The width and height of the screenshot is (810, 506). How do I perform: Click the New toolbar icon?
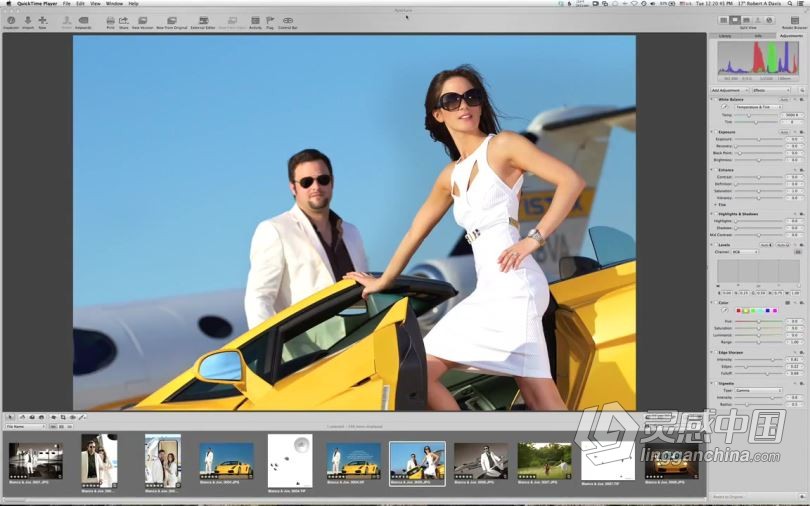tap(42, 22)
